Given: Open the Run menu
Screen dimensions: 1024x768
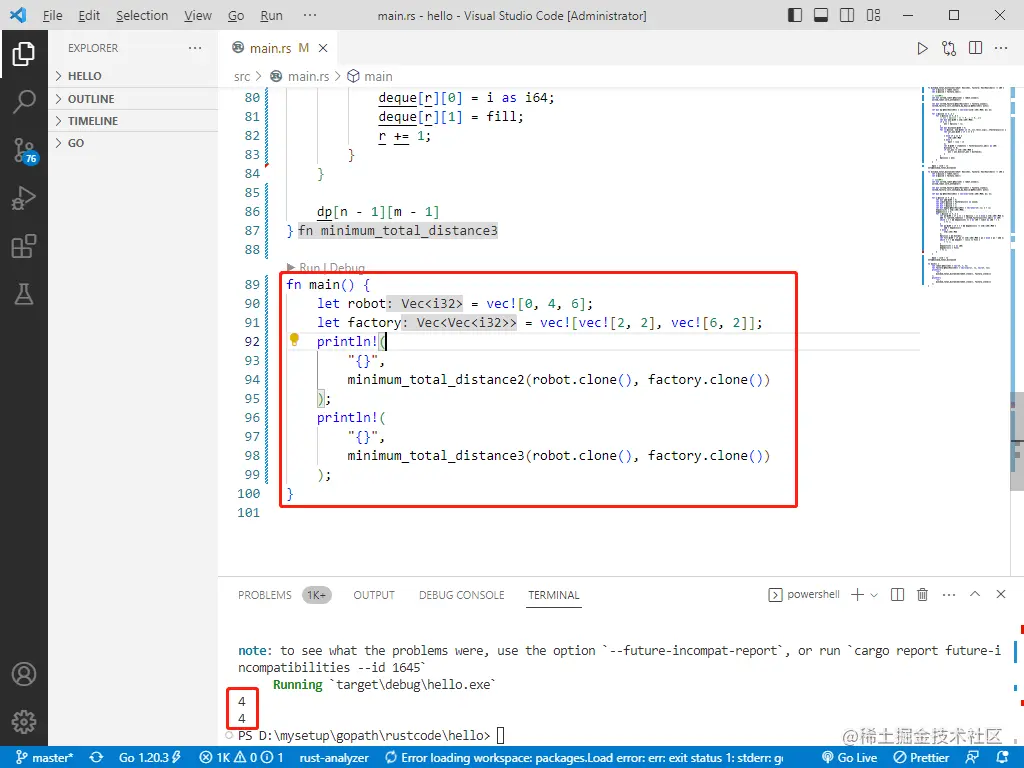Looking at the screenshot, I should (x=271, y=15).
